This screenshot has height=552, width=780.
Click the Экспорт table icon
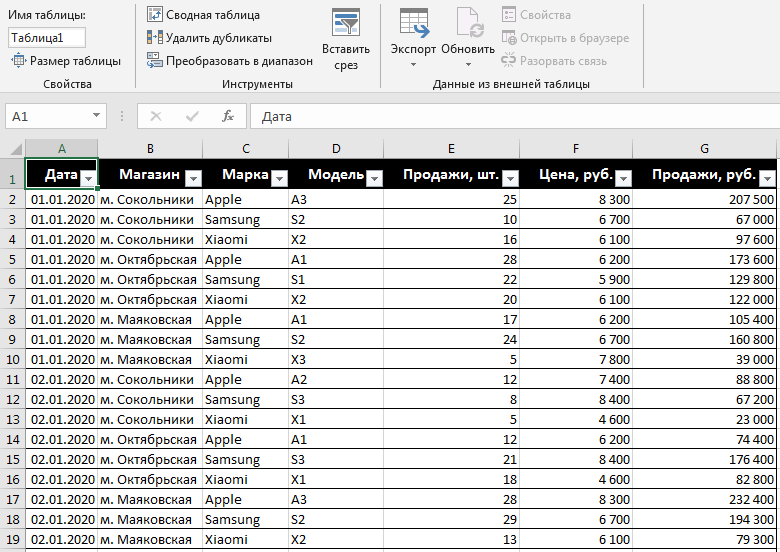click(414, 23)
